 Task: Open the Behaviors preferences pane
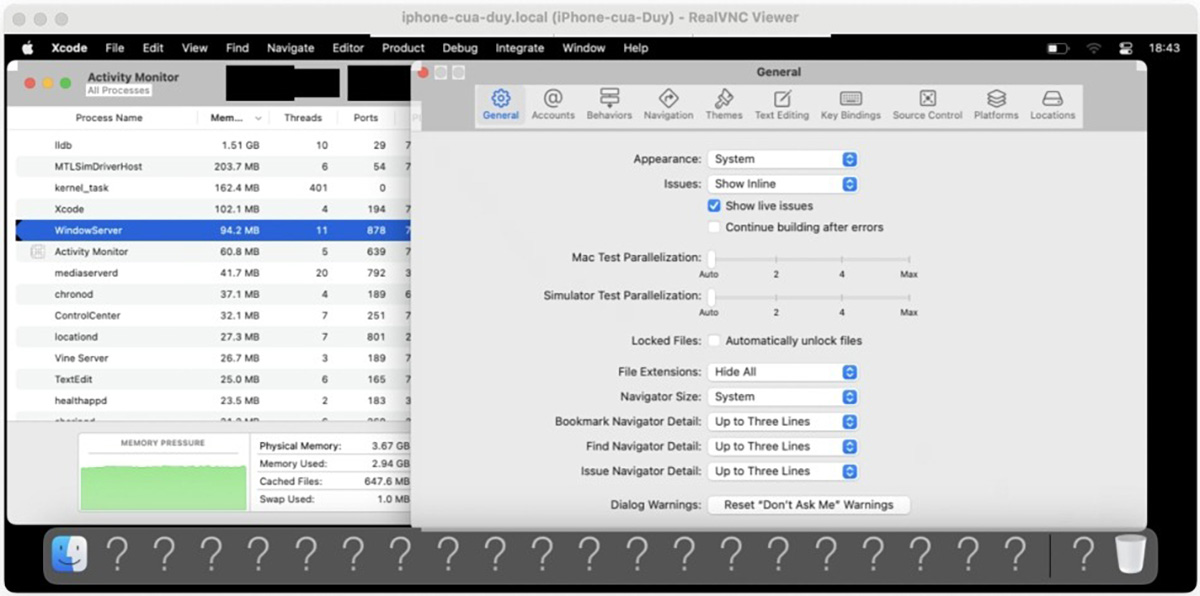click(609, 105)
